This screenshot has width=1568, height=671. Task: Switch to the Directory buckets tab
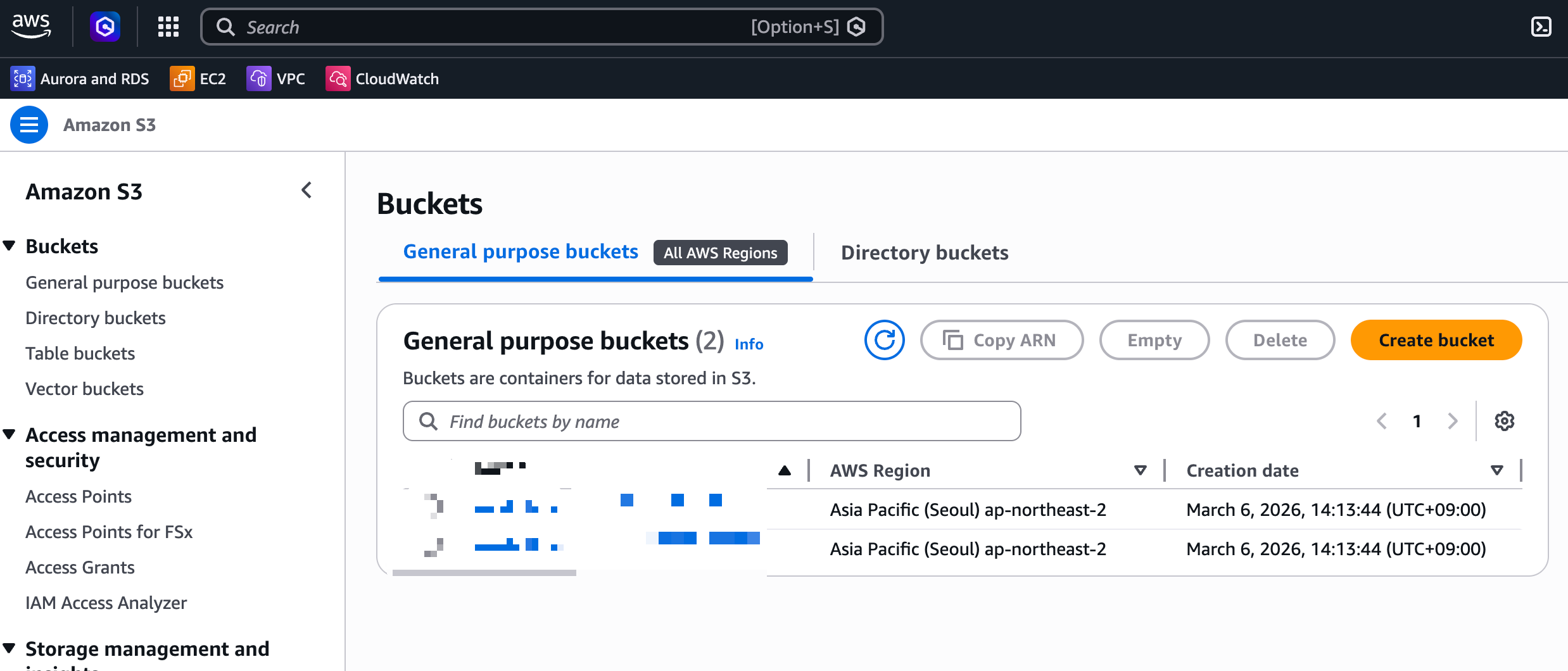[x=925, y=253]
